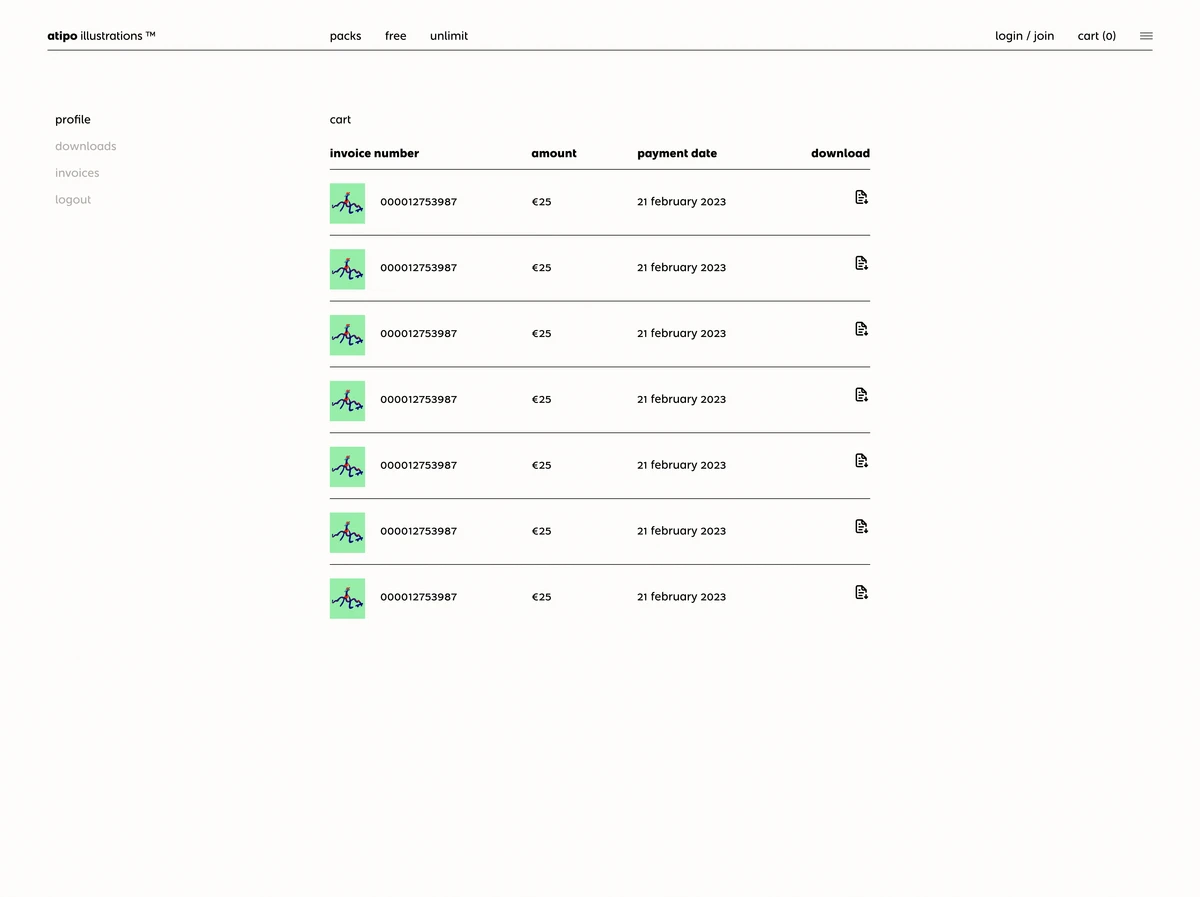Open the cart showing zero items
Screen dimensions: 1200x897
[1096, 35]
